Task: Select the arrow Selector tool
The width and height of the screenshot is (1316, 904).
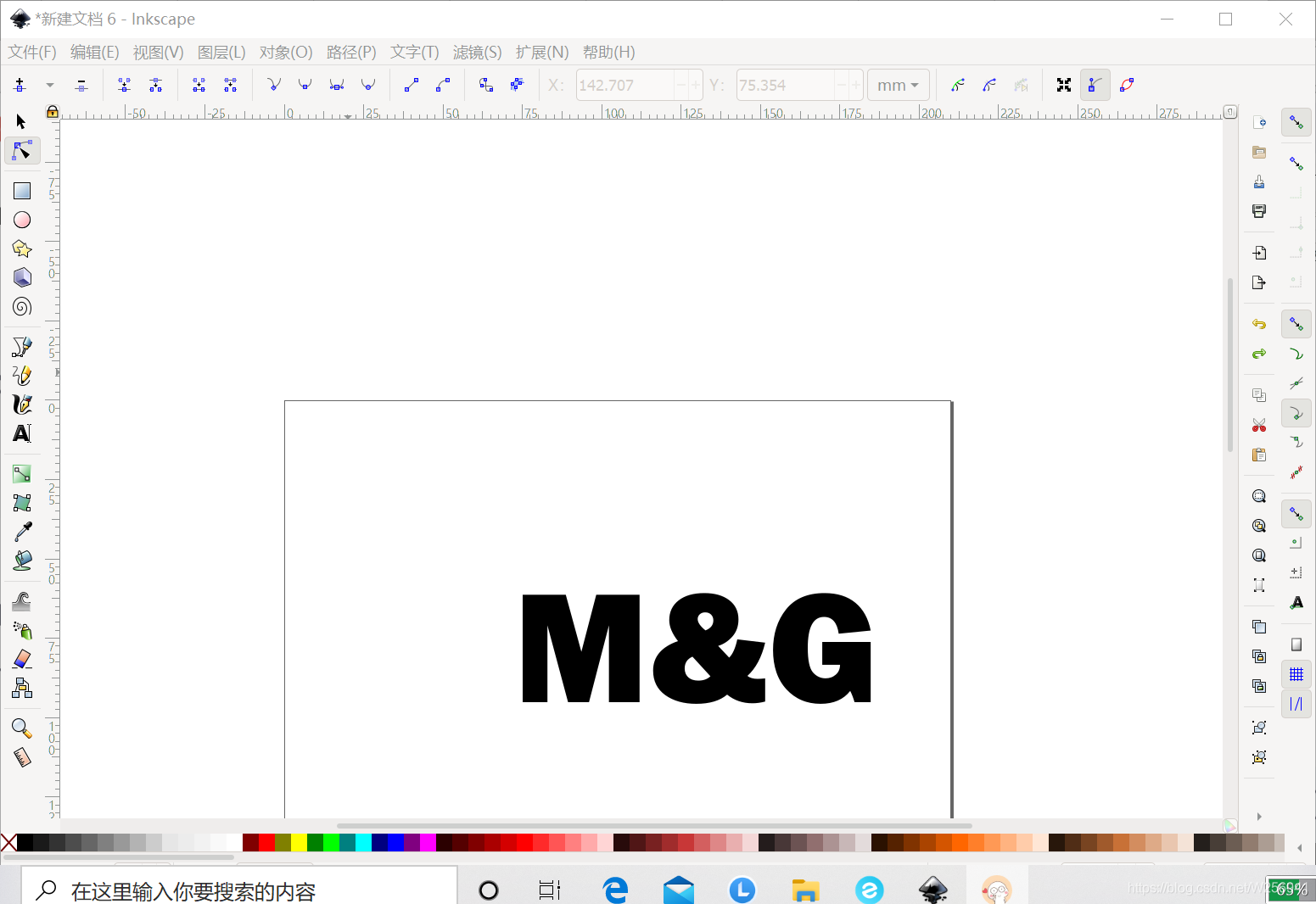Action: pyautogui.click(x=21, y=122)
